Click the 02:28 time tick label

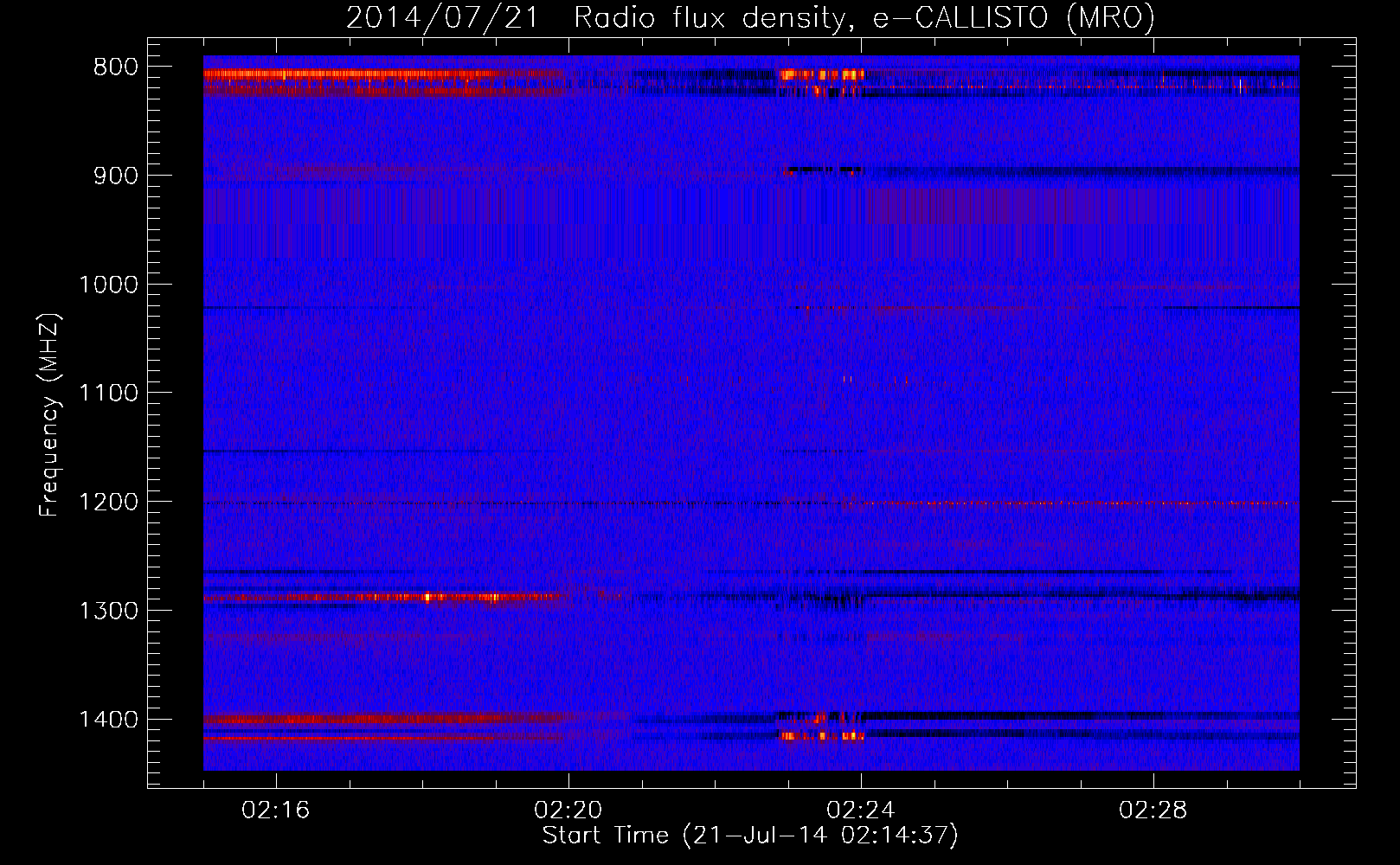click(1153, 811)
